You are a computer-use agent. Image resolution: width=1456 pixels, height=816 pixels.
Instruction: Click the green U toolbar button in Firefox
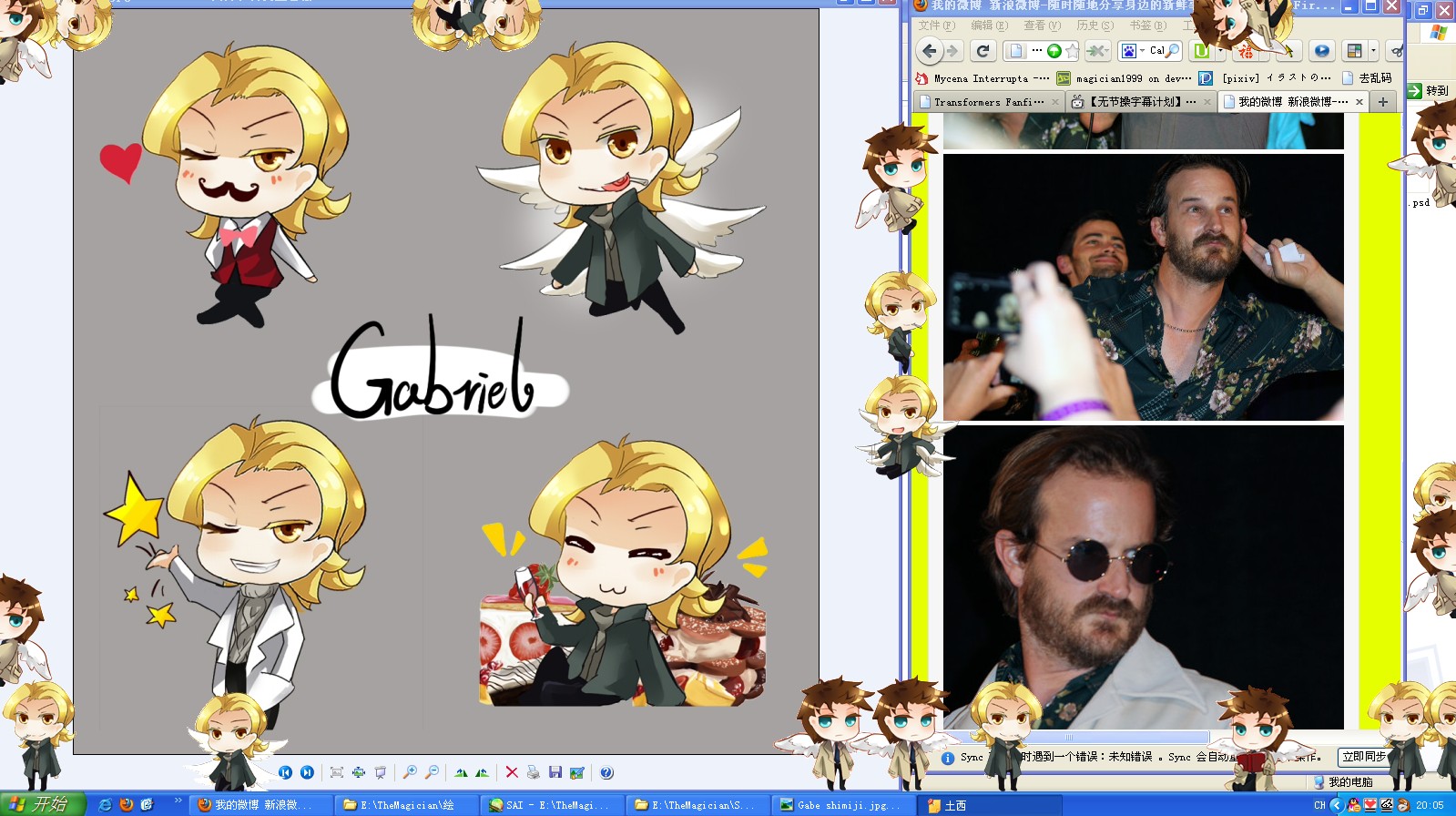(x=1202, y=51)
